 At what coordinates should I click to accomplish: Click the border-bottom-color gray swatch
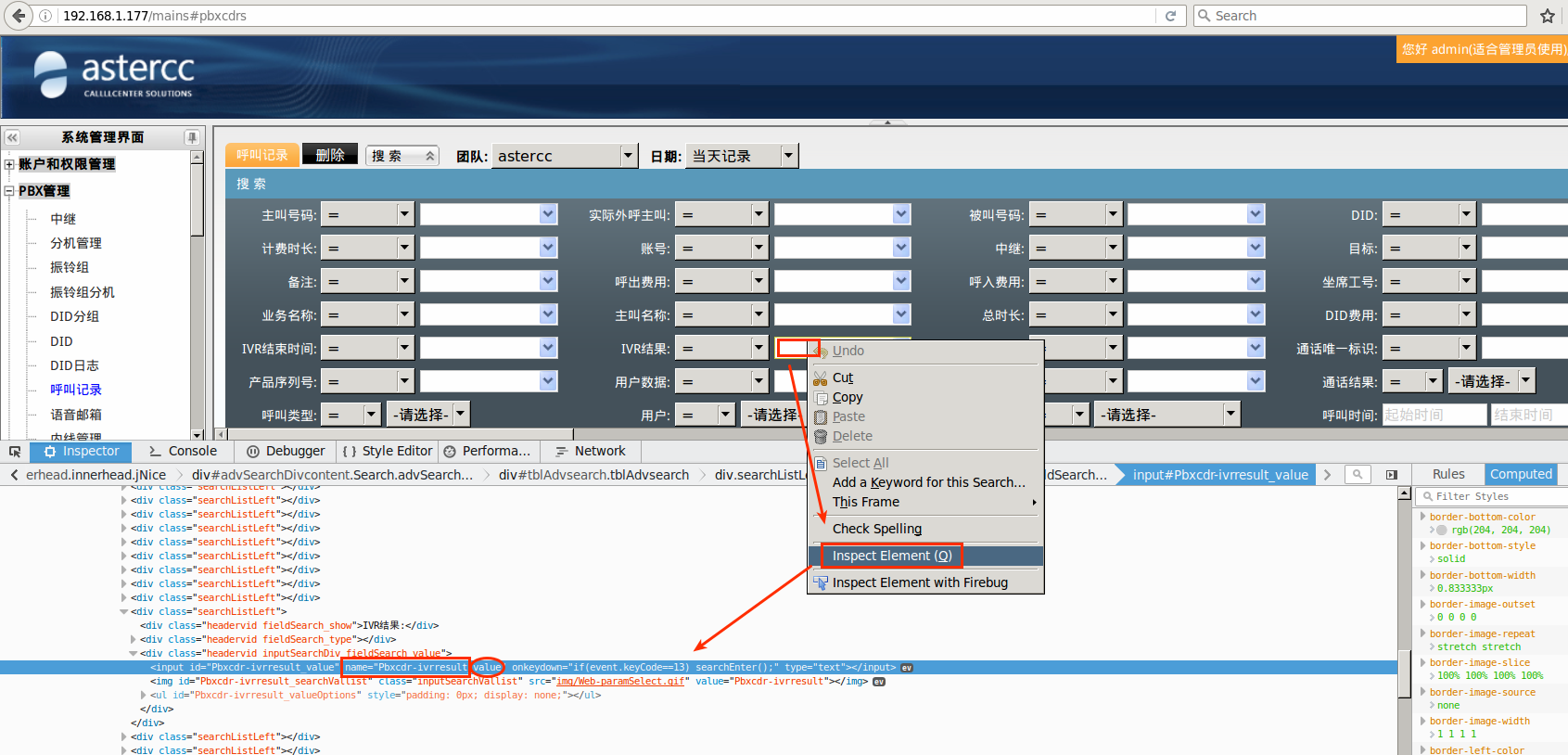click(x=1441, y=531)
